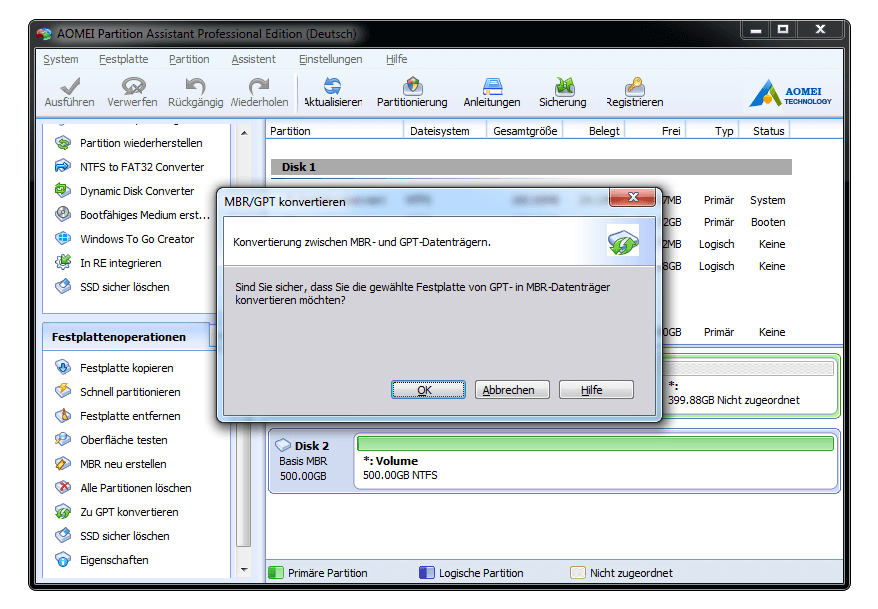Open the System menu
878x609 pixels.
click(x=60, y=59)
